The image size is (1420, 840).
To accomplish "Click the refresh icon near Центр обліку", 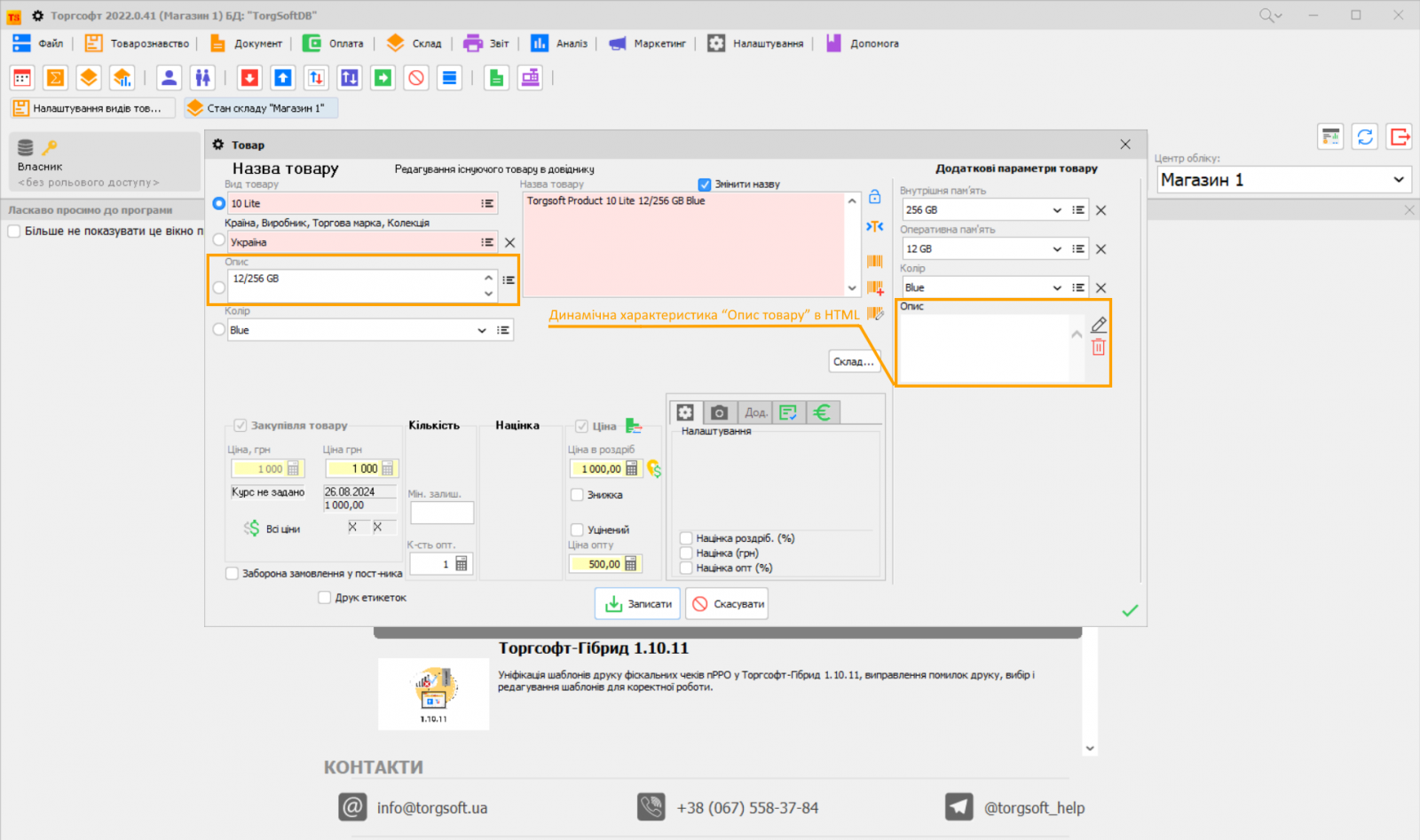I will tap(1365, 137).
